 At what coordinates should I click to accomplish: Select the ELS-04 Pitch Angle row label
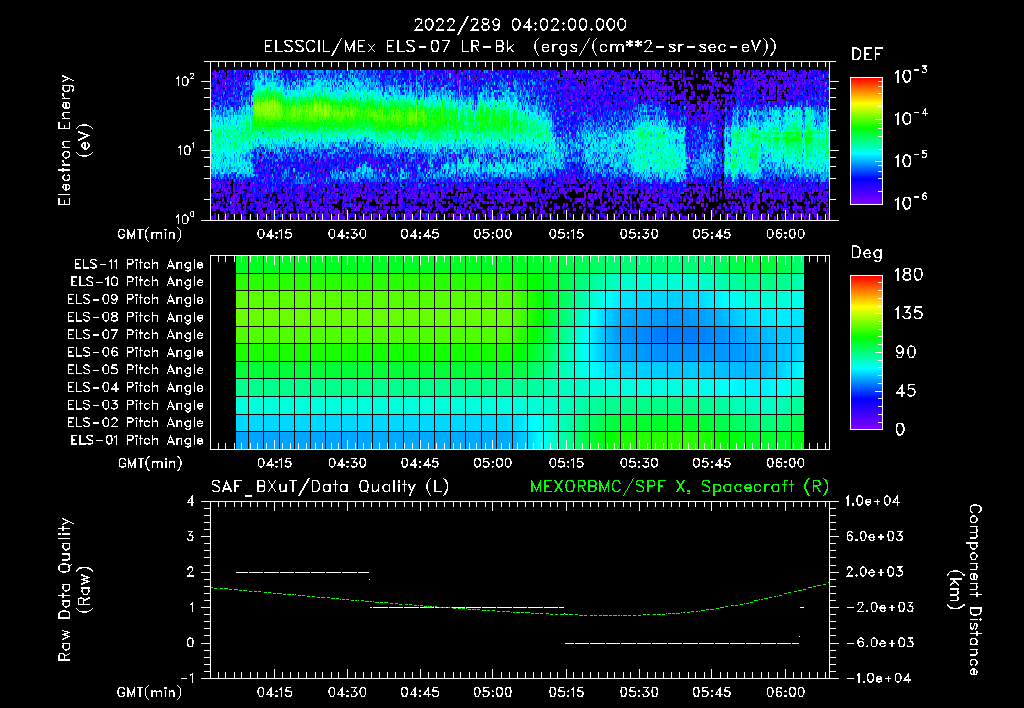pos(135,387)
